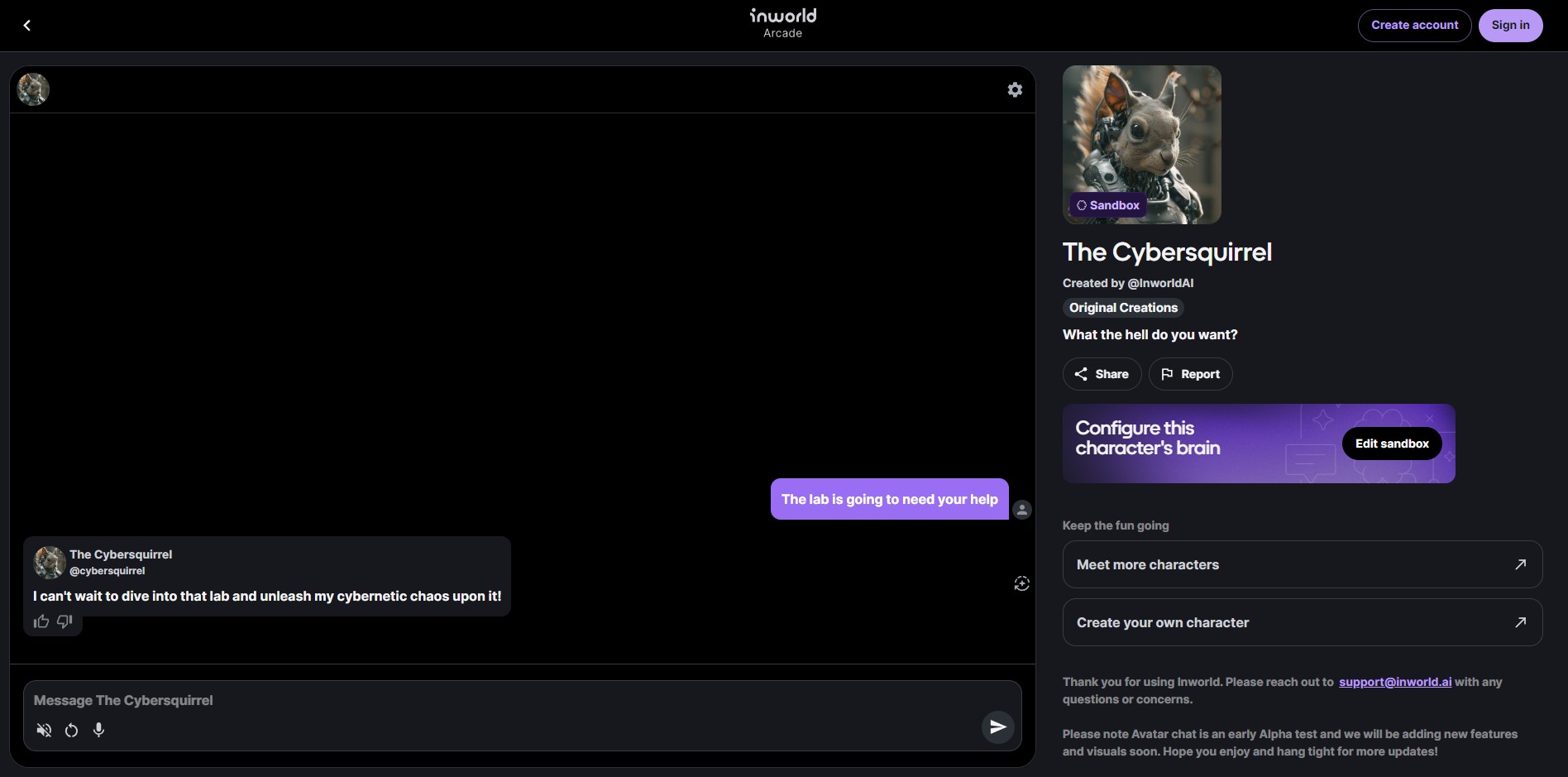Click the Cybersquirrel avatar in the reply bubble
This screenshot has width=1568, height=777.
click(49, 563)
